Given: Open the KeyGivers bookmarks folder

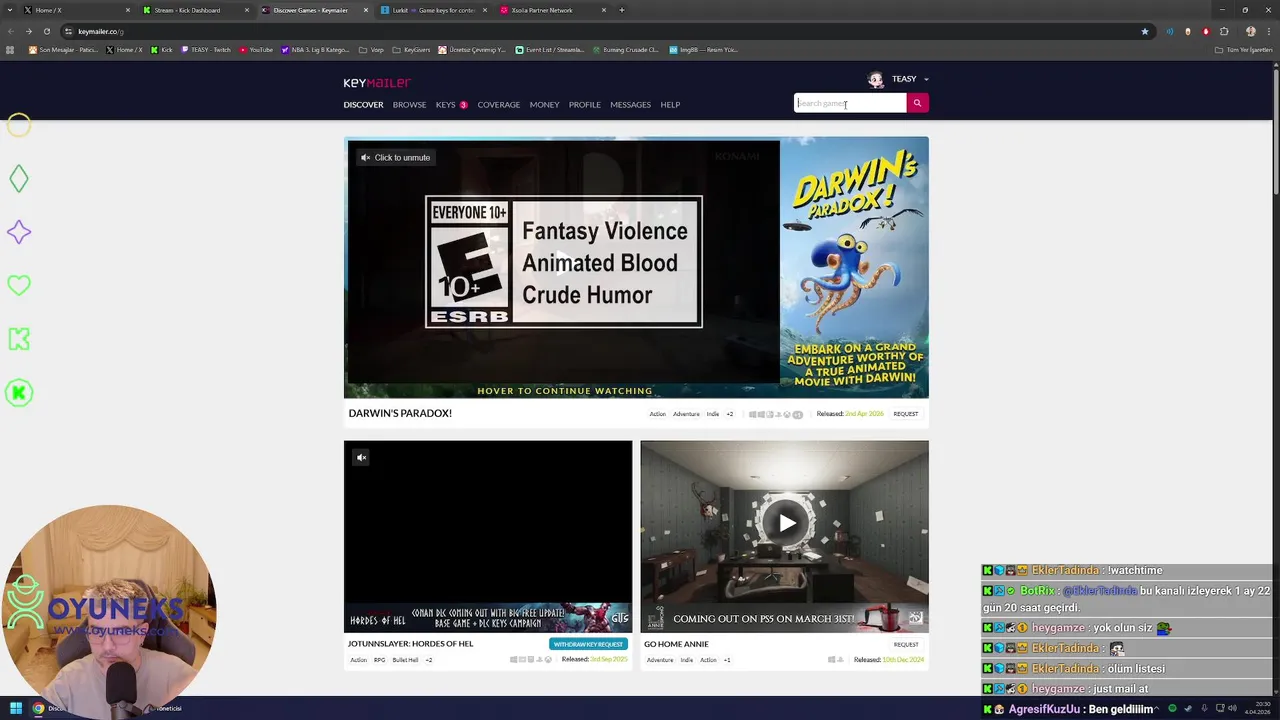Looking at the screenshot, I should tap(411, 49).
